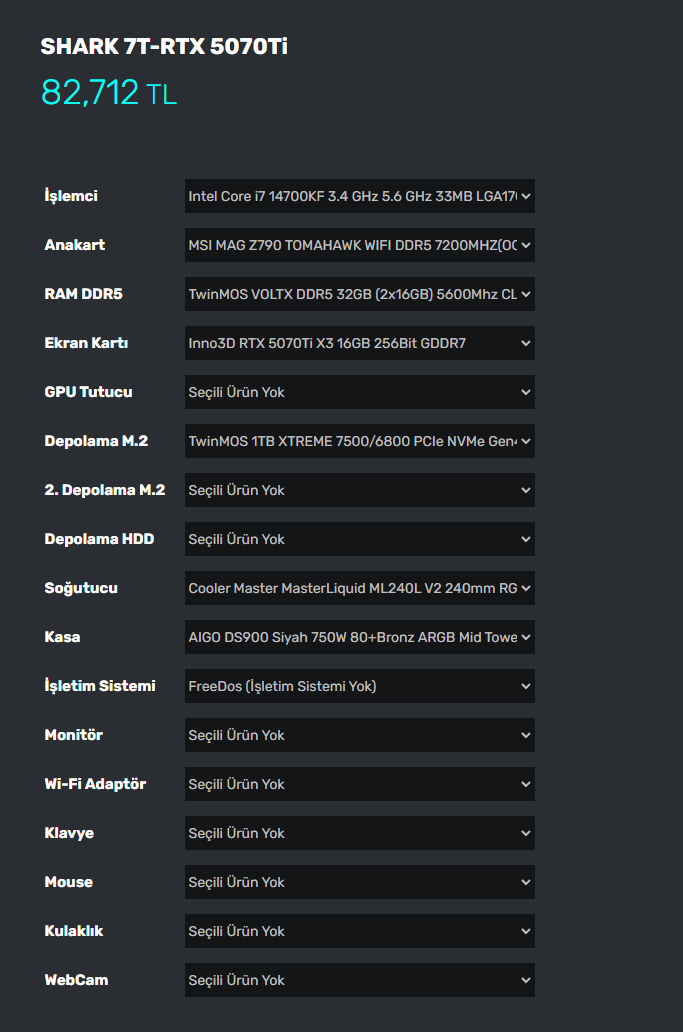This screenshot has width=683, height=1032.
Task: Expand the RAM DDR5 selection dropdown
Action: pyautogui.click(x=359, y=294)
